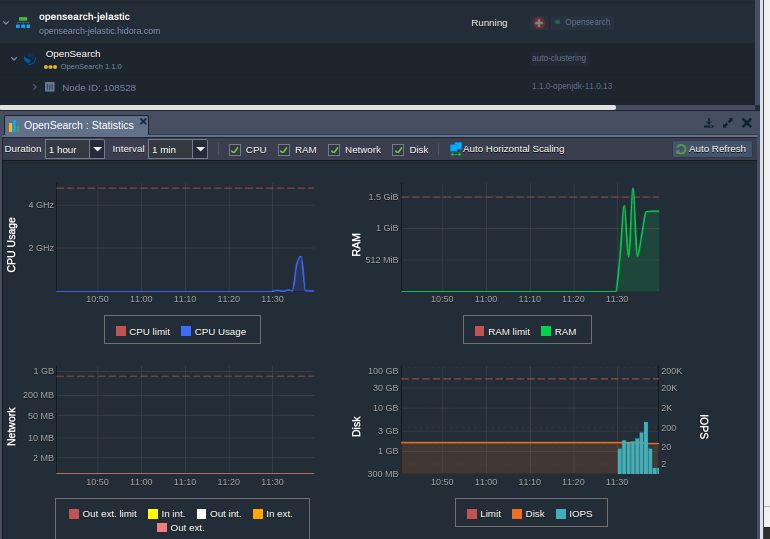
Task: Collapse the opensearch-jelastic environment row
Action: coord(6,23)
